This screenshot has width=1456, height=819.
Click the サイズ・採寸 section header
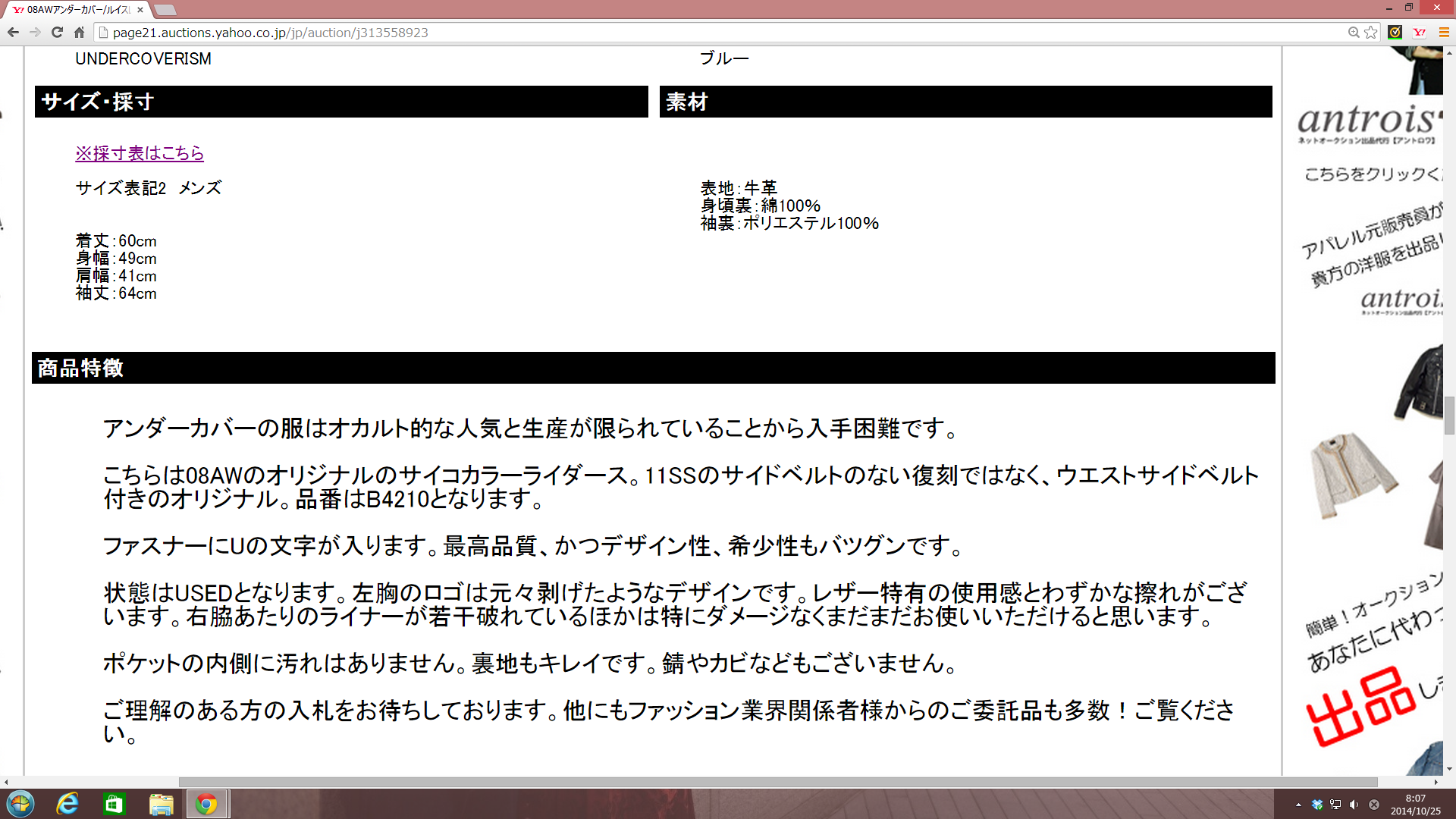click(x=341, y=102)
